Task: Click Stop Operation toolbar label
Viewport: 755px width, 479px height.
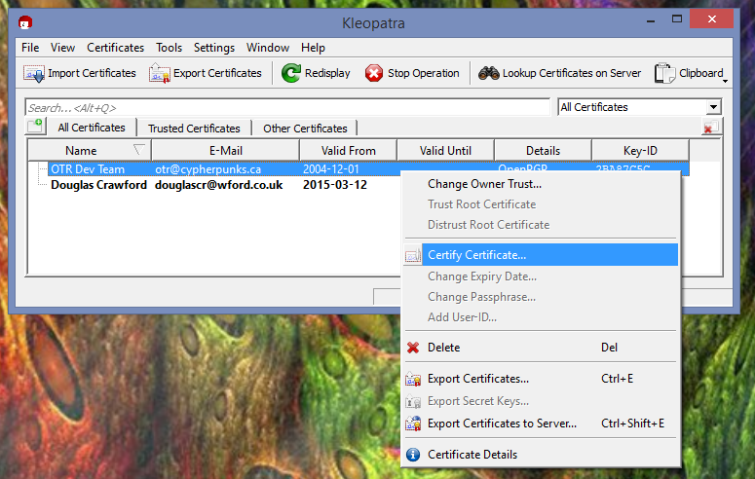Action: coord(424,73)
